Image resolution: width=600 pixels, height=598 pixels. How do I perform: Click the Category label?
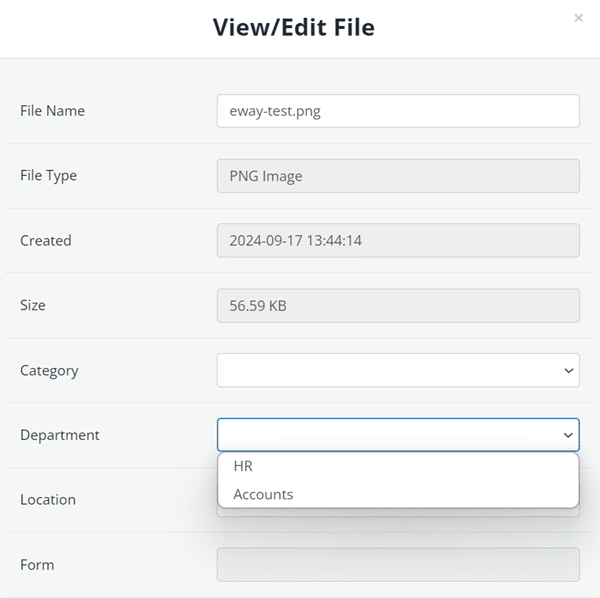pos(49,371)
